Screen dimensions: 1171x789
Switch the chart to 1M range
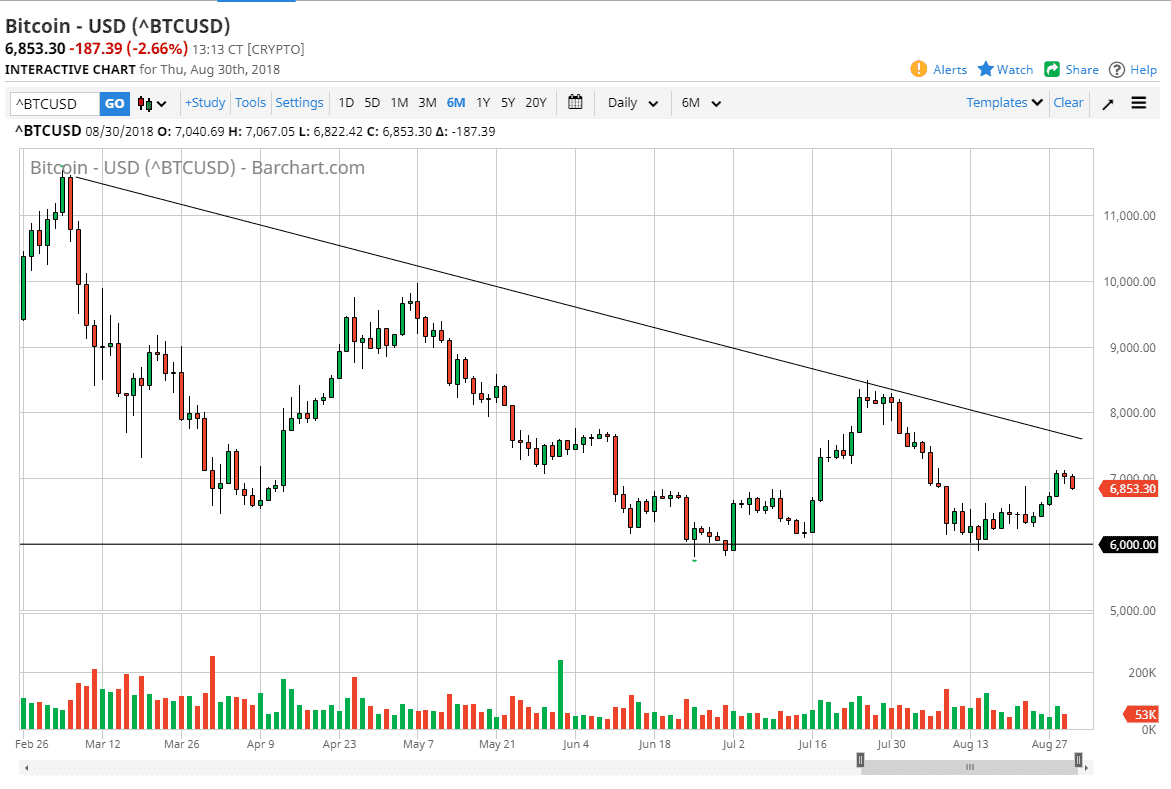(400, 103)
